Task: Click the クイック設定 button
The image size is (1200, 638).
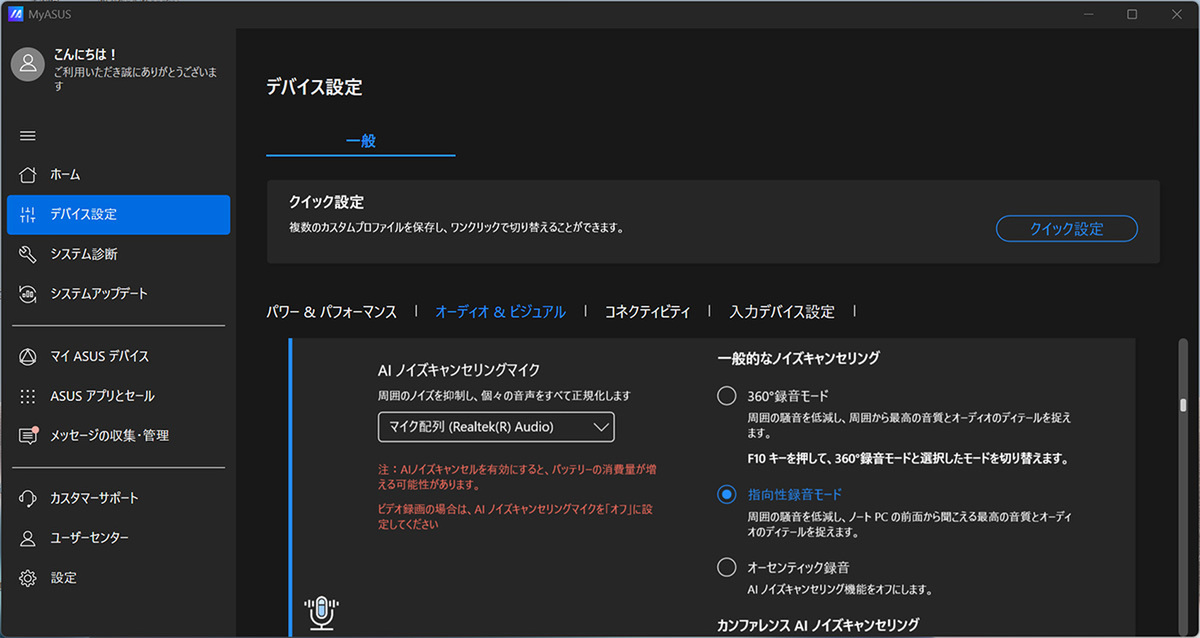Action: (x=1067, y=229)
